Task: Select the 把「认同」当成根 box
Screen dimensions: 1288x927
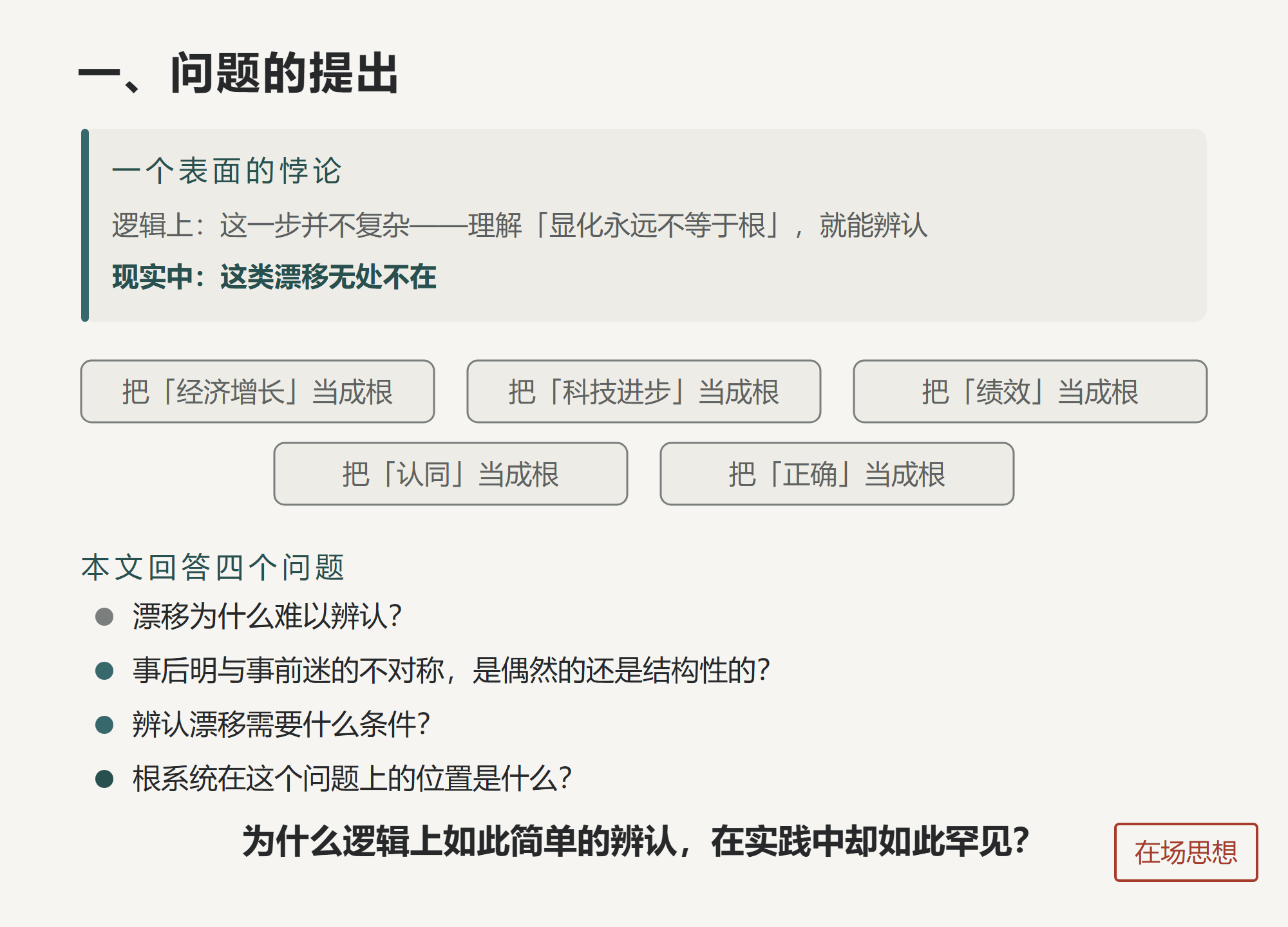Action: pos(451,474)
